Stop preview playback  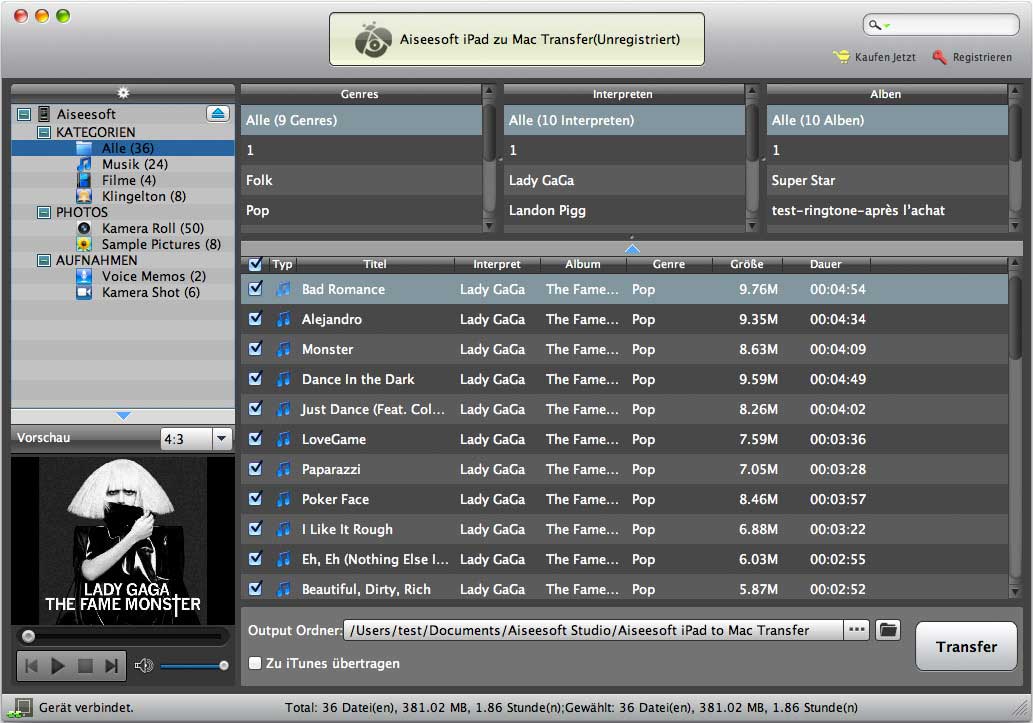(x=85, y=666)
